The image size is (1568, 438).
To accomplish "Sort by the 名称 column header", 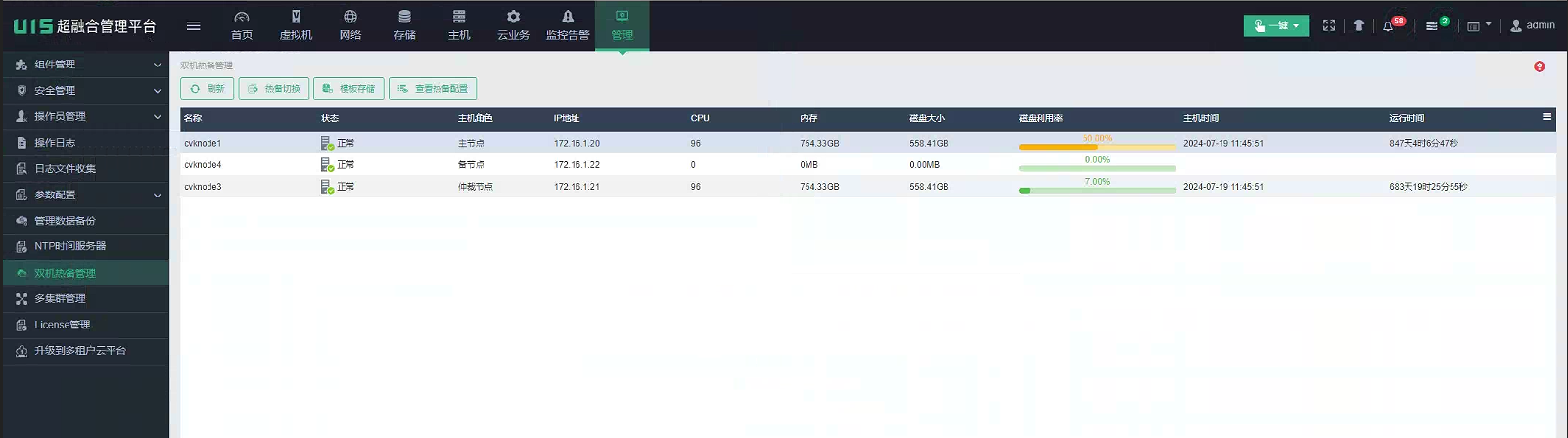I will point(193,118).
